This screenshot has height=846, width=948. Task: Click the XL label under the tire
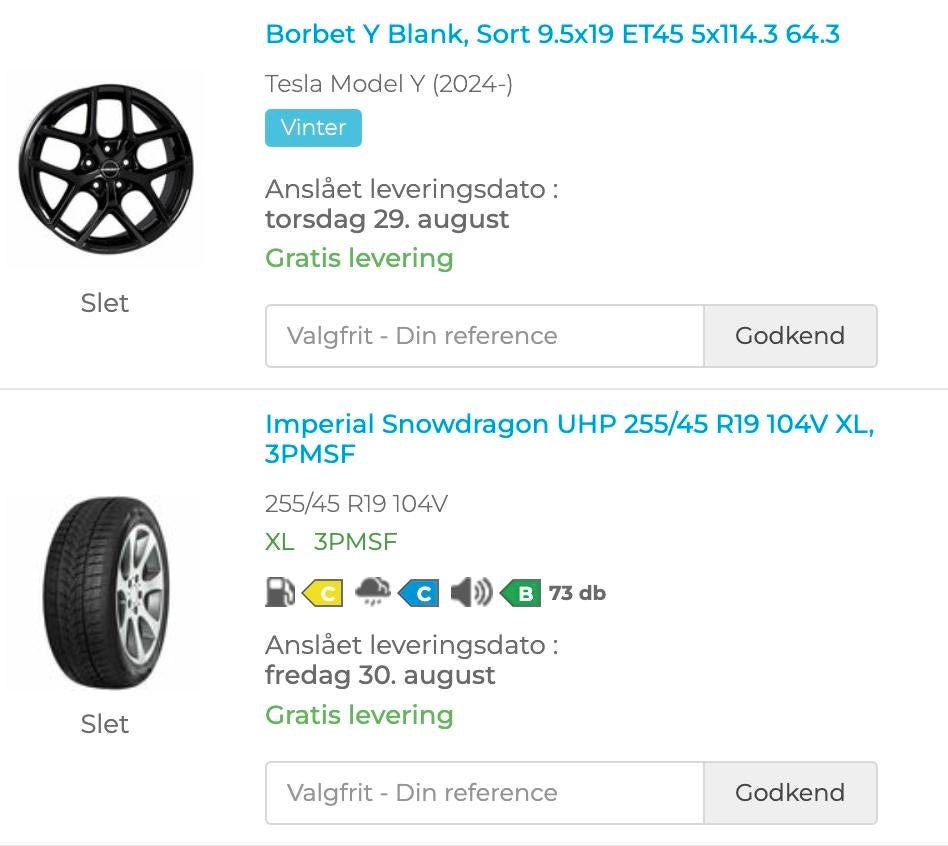pos(280,542)
